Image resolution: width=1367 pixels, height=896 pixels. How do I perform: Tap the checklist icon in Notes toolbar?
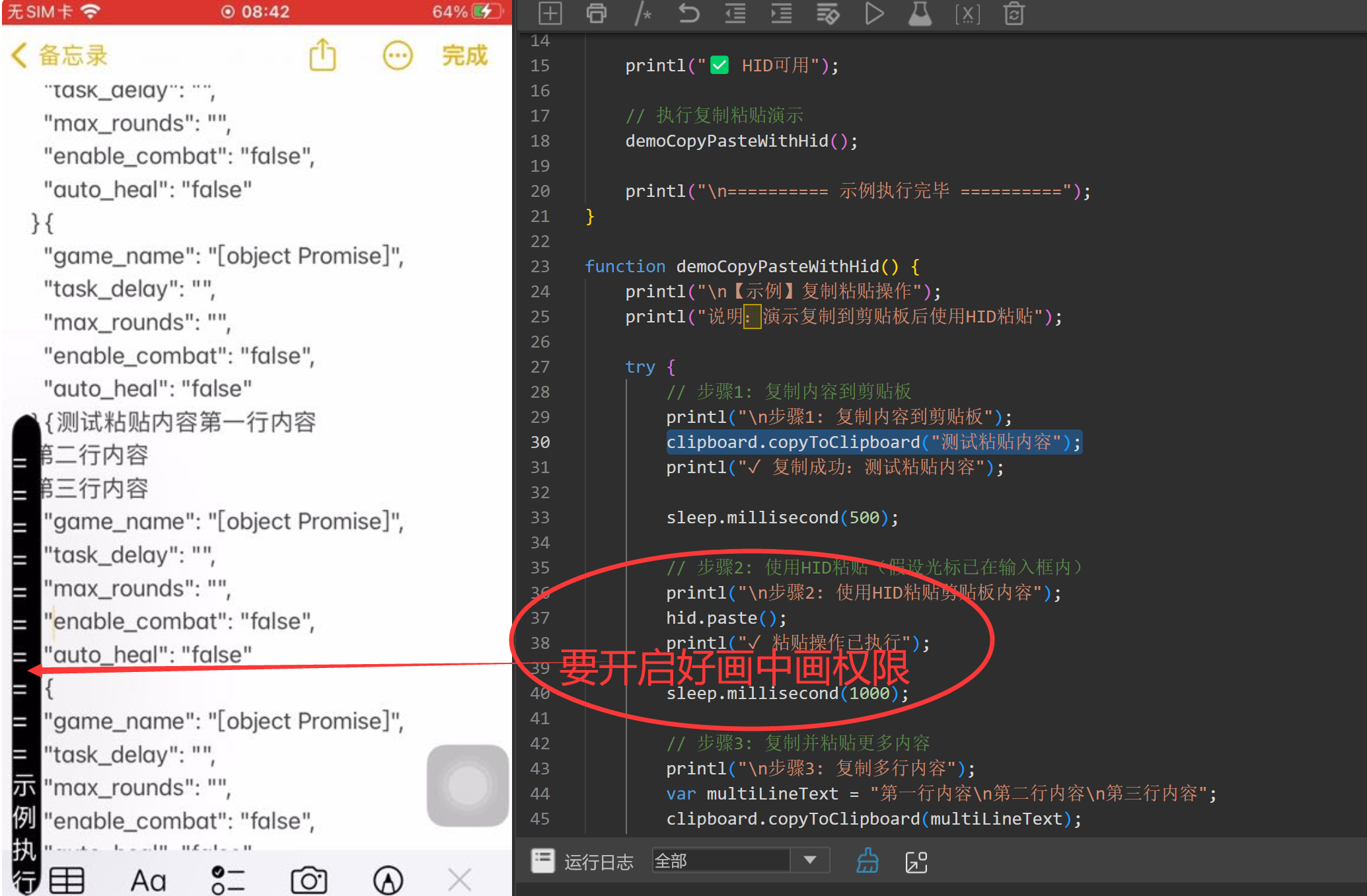click(228, 879)
